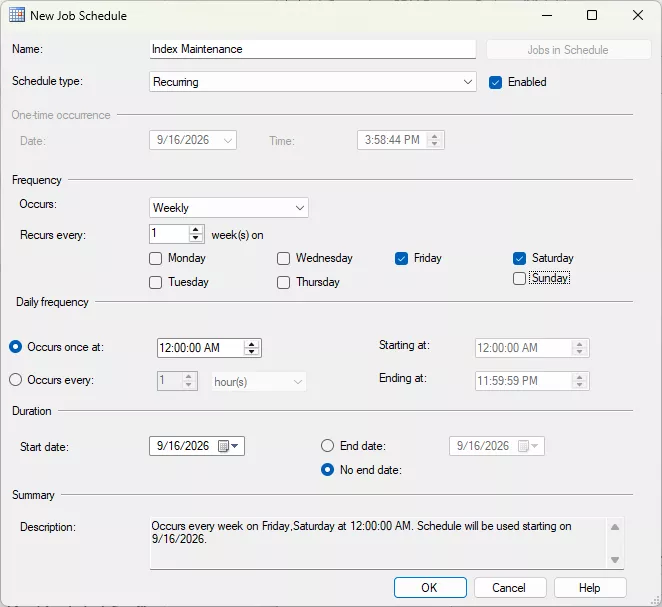Select the Occurs every radio button
This screenshot has width=662, height=607.
[16, 380]
